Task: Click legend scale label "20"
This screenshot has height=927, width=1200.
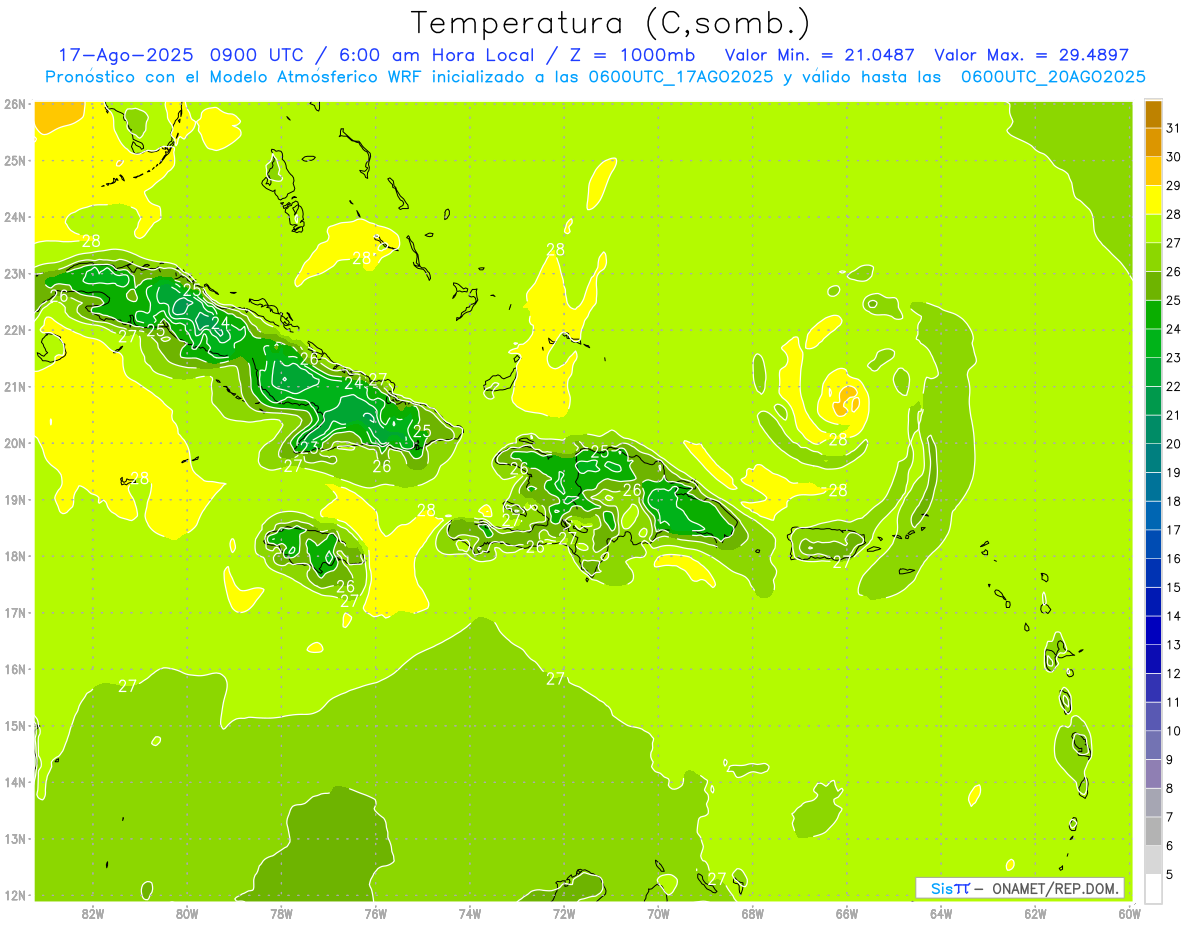Action: 1173,443
